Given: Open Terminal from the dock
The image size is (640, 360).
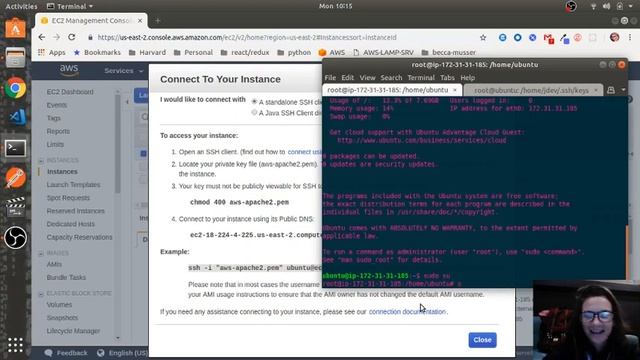Looking at the screenshot, I should pos(15,148).
